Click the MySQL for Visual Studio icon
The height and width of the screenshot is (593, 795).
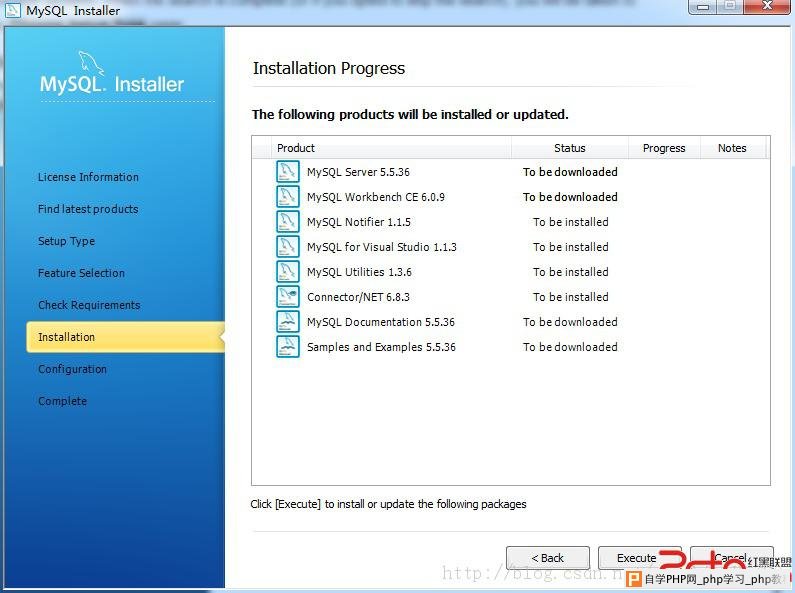click(287, 247)
